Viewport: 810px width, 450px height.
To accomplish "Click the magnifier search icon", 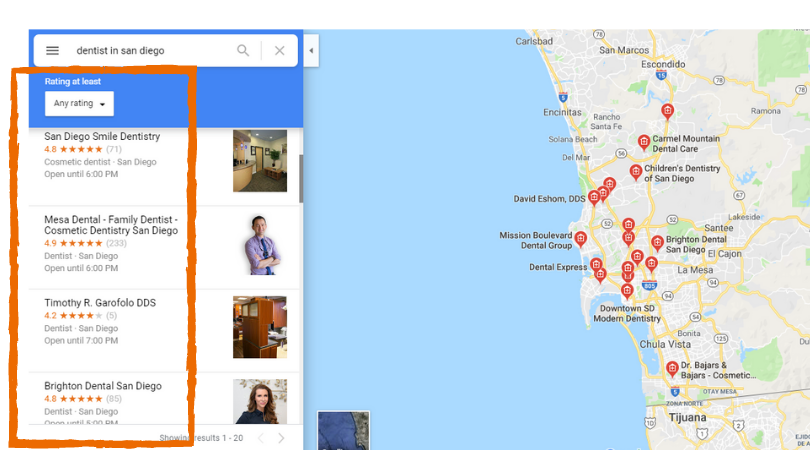I will coord(243,51).
